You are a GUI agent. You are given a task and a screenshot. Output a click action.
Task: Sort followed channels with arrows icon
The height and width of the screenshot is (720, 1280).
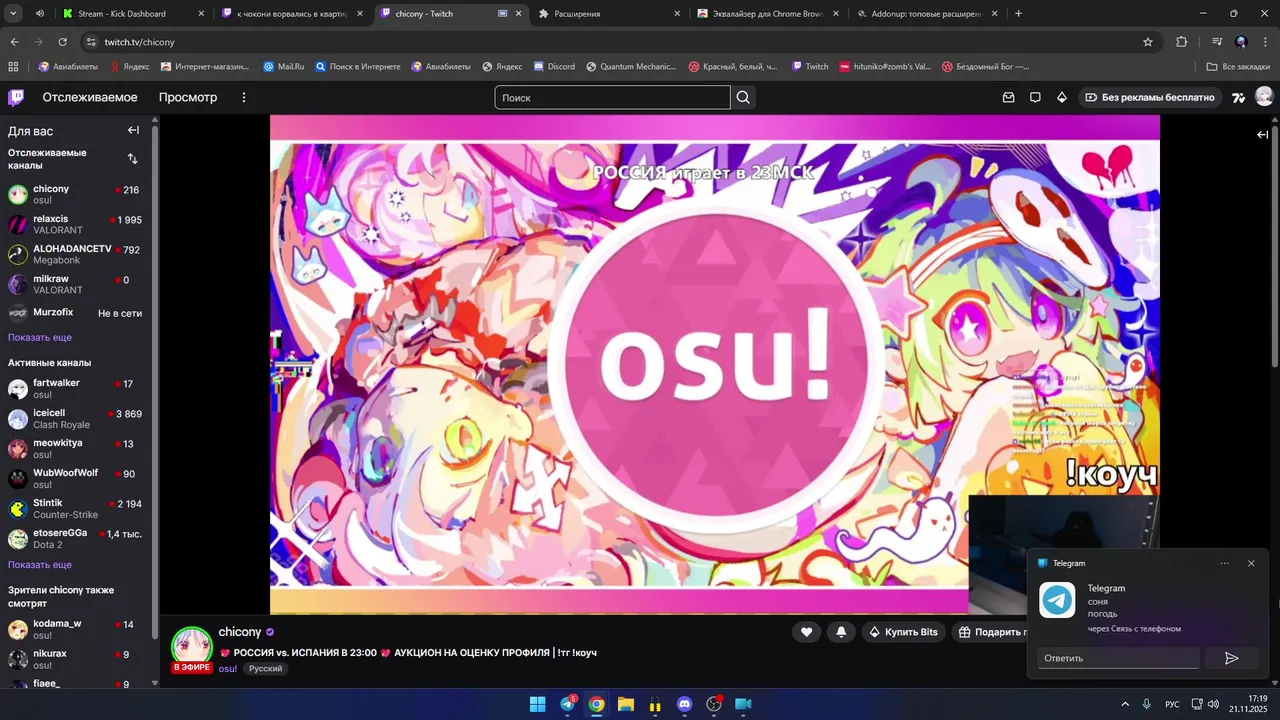[133, 158]
